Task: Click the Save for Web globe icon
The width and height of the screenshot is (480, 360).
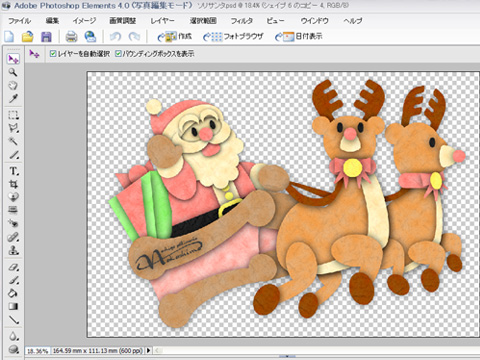Action: coord(90,36)
